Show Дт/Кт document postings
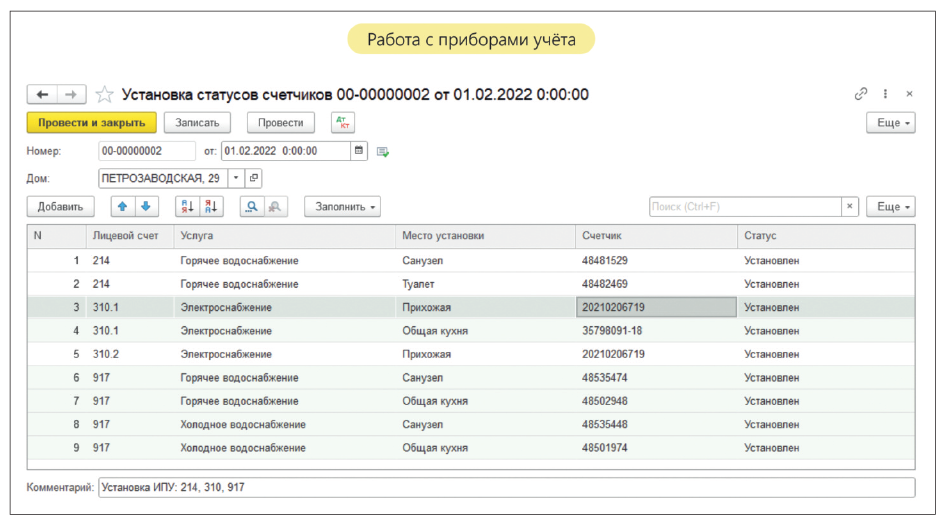 (343, 123)
